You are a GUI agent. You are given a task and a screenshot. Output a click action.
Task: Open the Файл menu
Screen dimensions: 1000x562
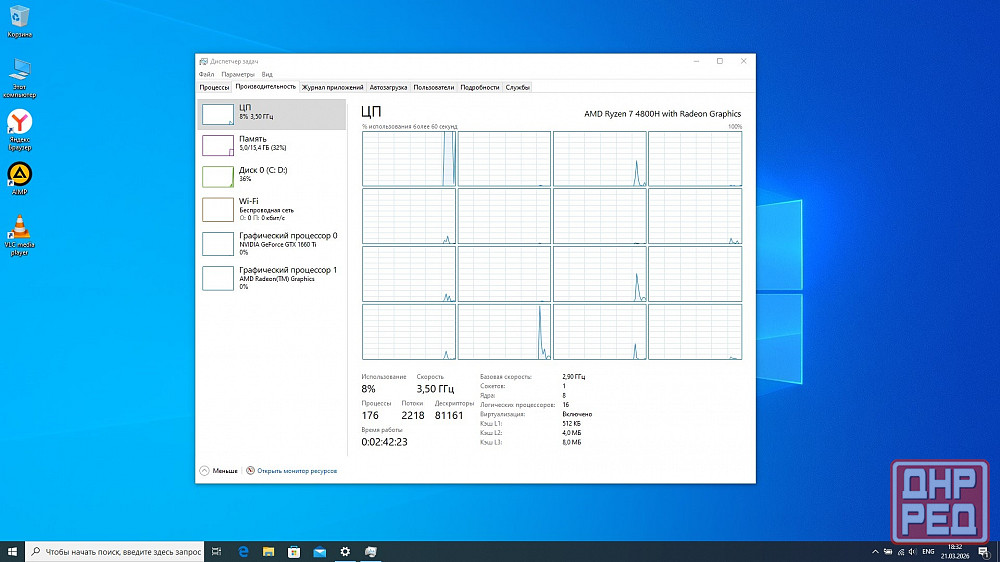pyautogui.click(x=206, y=74)
